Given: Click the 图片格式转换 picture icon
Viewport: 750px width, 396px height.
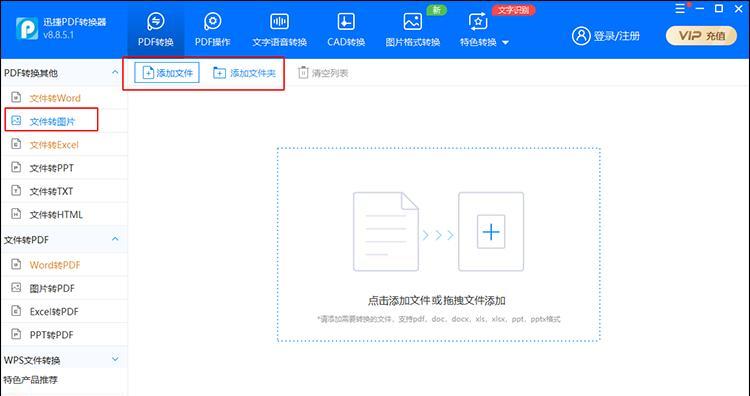Looking at the screenshot, I should pyautogui.click(x=412, y=21).
